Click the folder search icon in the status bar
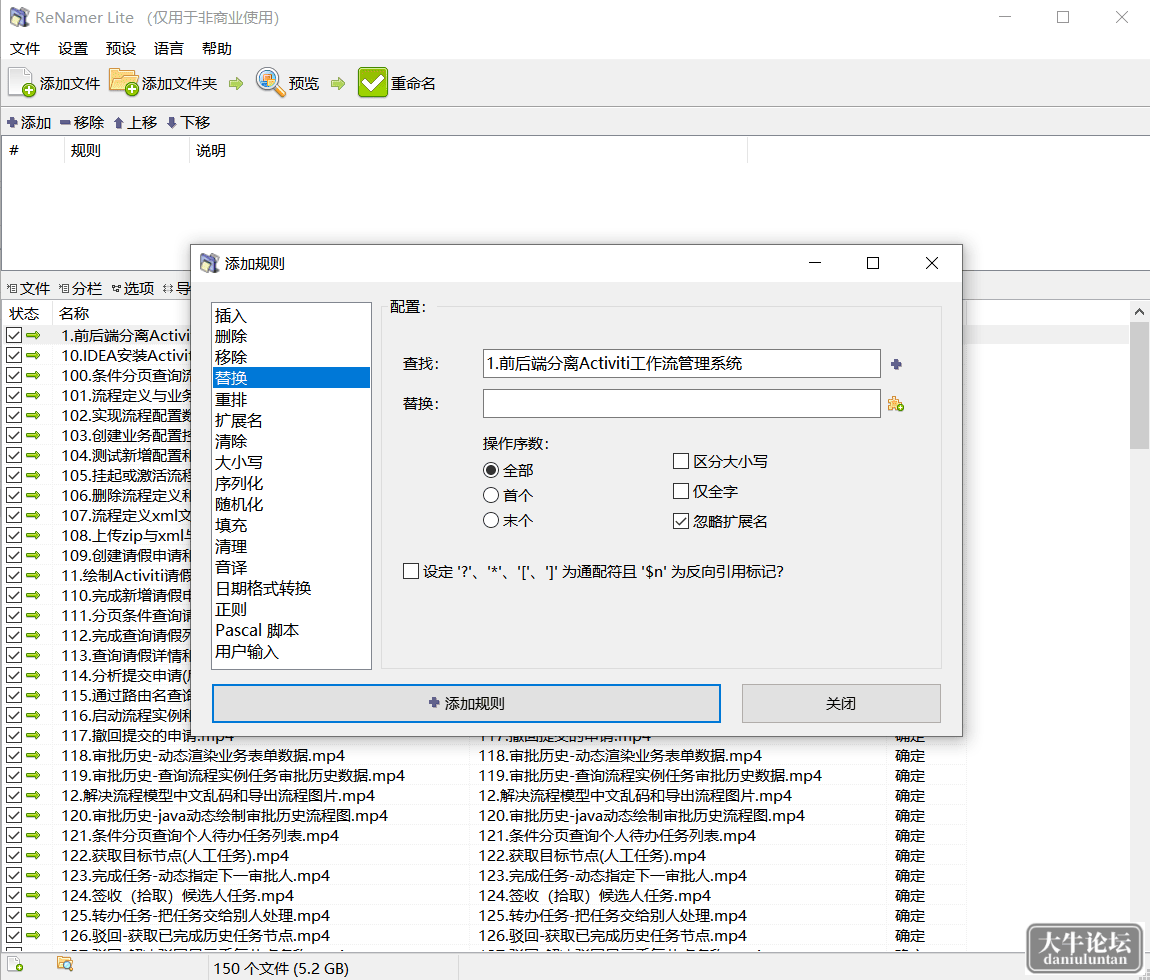 tap(65, 964)
